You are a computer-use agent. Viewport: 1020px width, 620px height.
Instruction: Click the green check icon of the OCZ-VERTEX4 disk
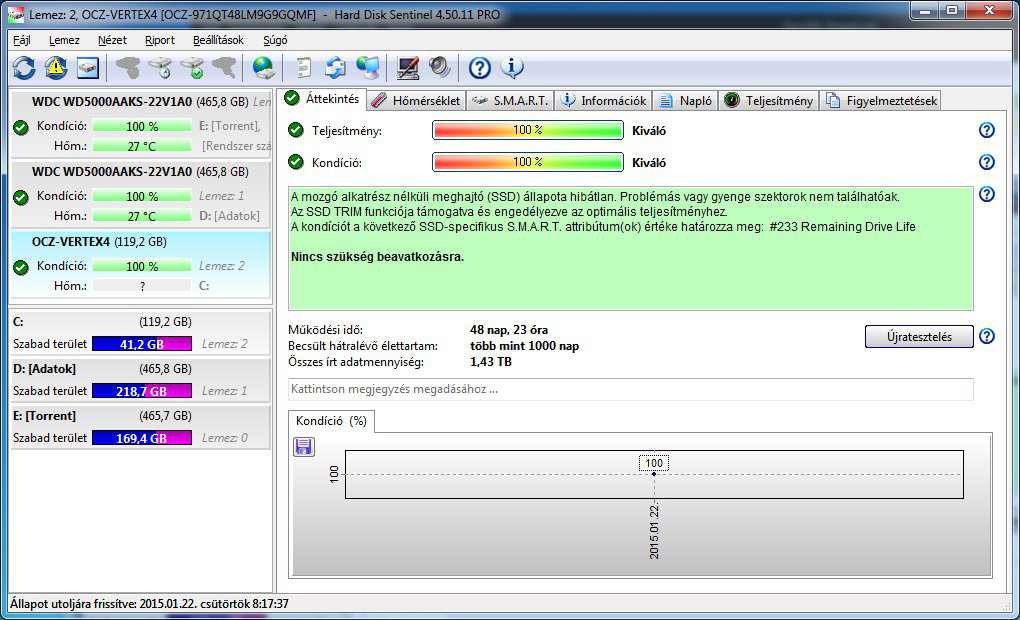point(21,267)
